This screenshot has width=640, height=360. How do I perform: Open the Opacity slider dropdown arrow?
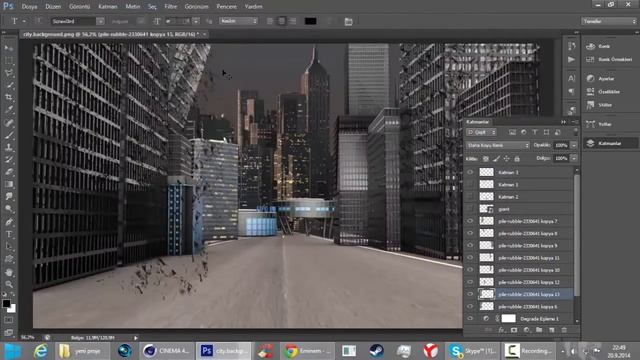(x=574, y=145)
